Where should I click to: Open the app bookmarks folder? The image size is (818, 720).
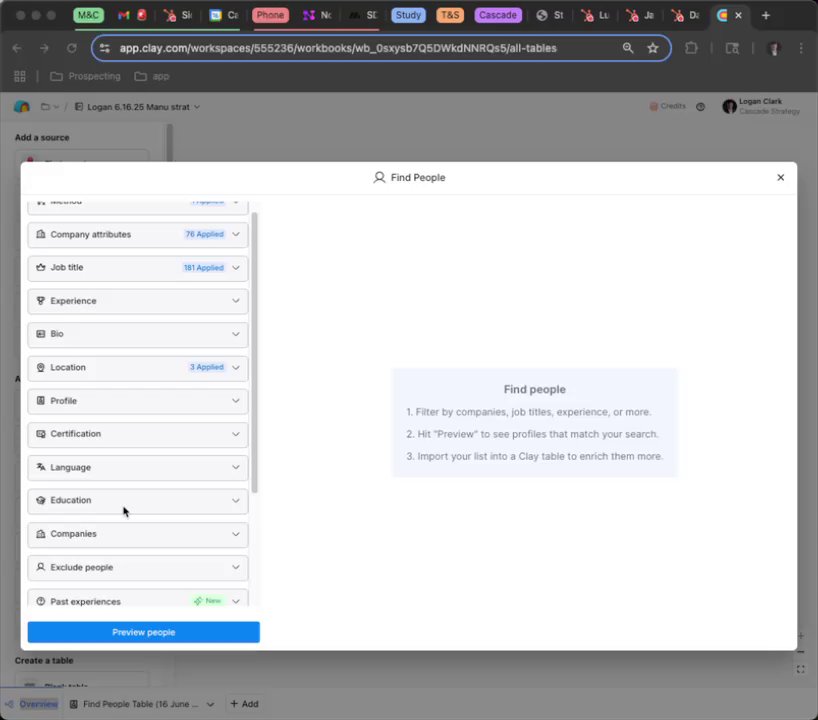152,76
